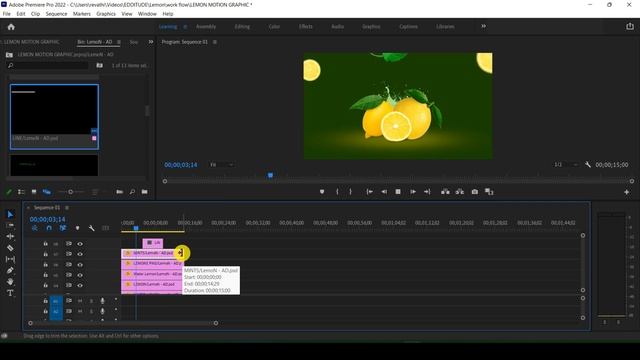
Task: Open Program monitor button editor plus
Action: 627,192
